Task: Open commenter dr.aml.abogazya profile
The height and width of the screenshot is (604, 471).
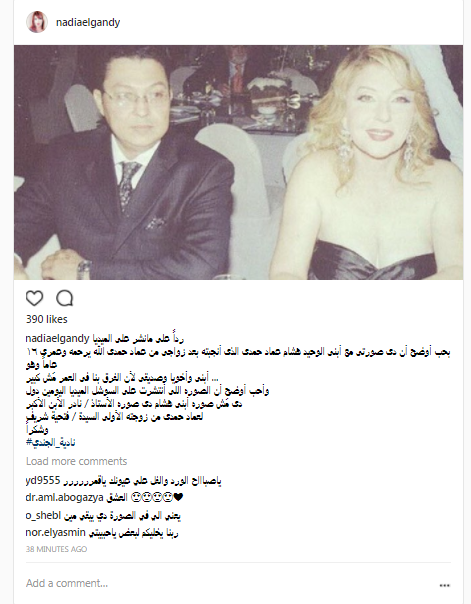Action: 64,498
